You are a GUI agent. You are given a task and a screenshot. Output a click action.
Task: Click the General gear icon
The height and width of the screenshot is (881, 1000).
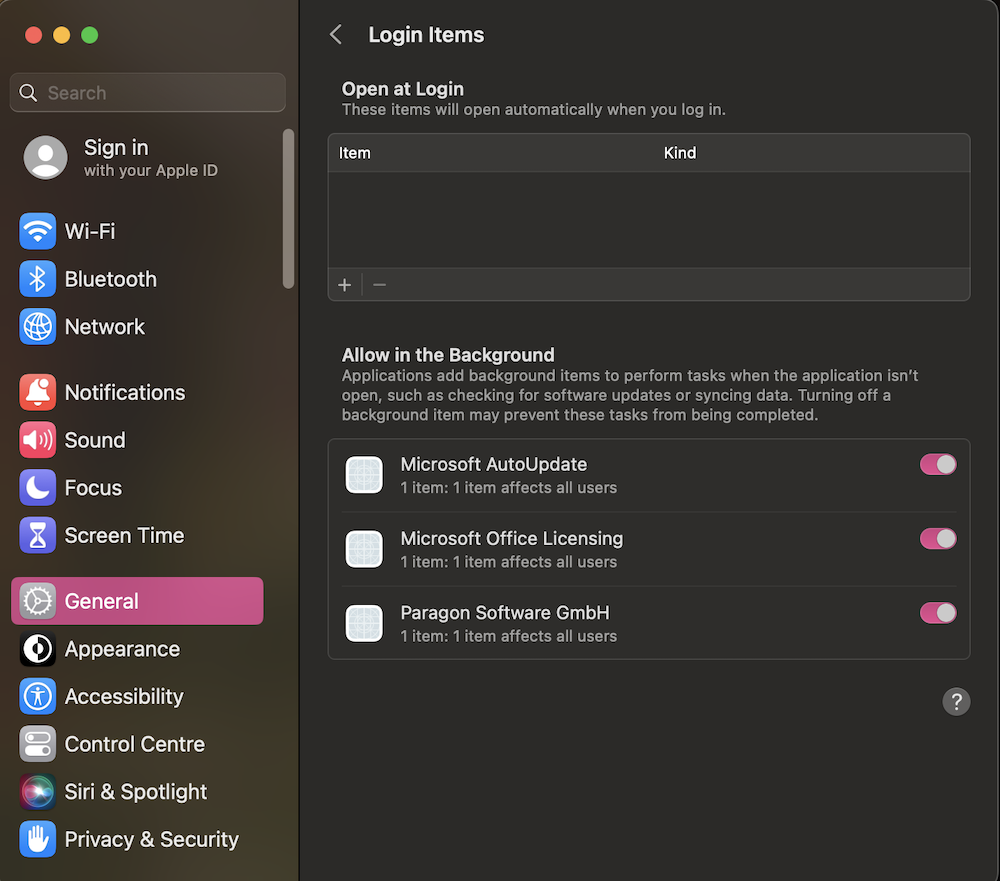38,601
